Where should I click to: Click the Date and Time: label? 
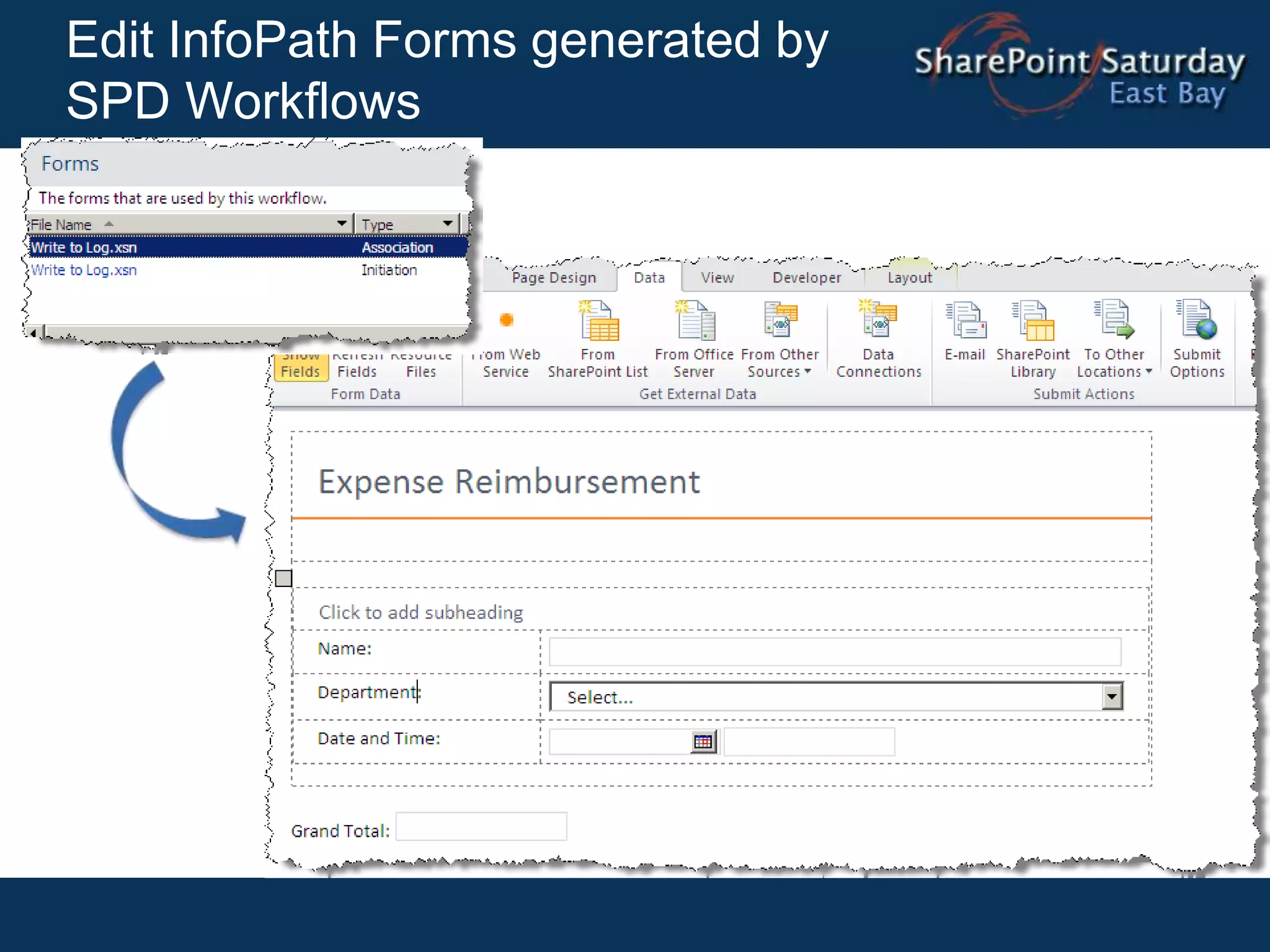[x=379, y=738]
